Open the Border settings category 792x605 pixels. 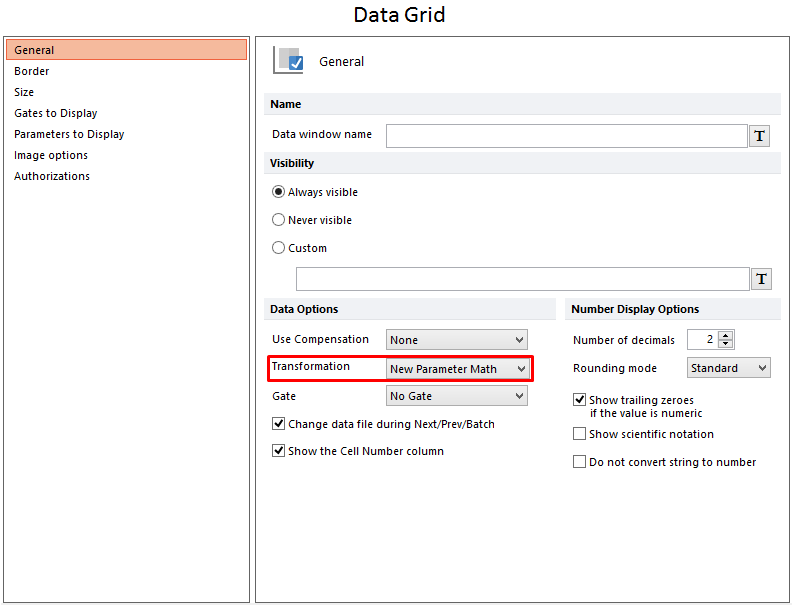[32, 71]
